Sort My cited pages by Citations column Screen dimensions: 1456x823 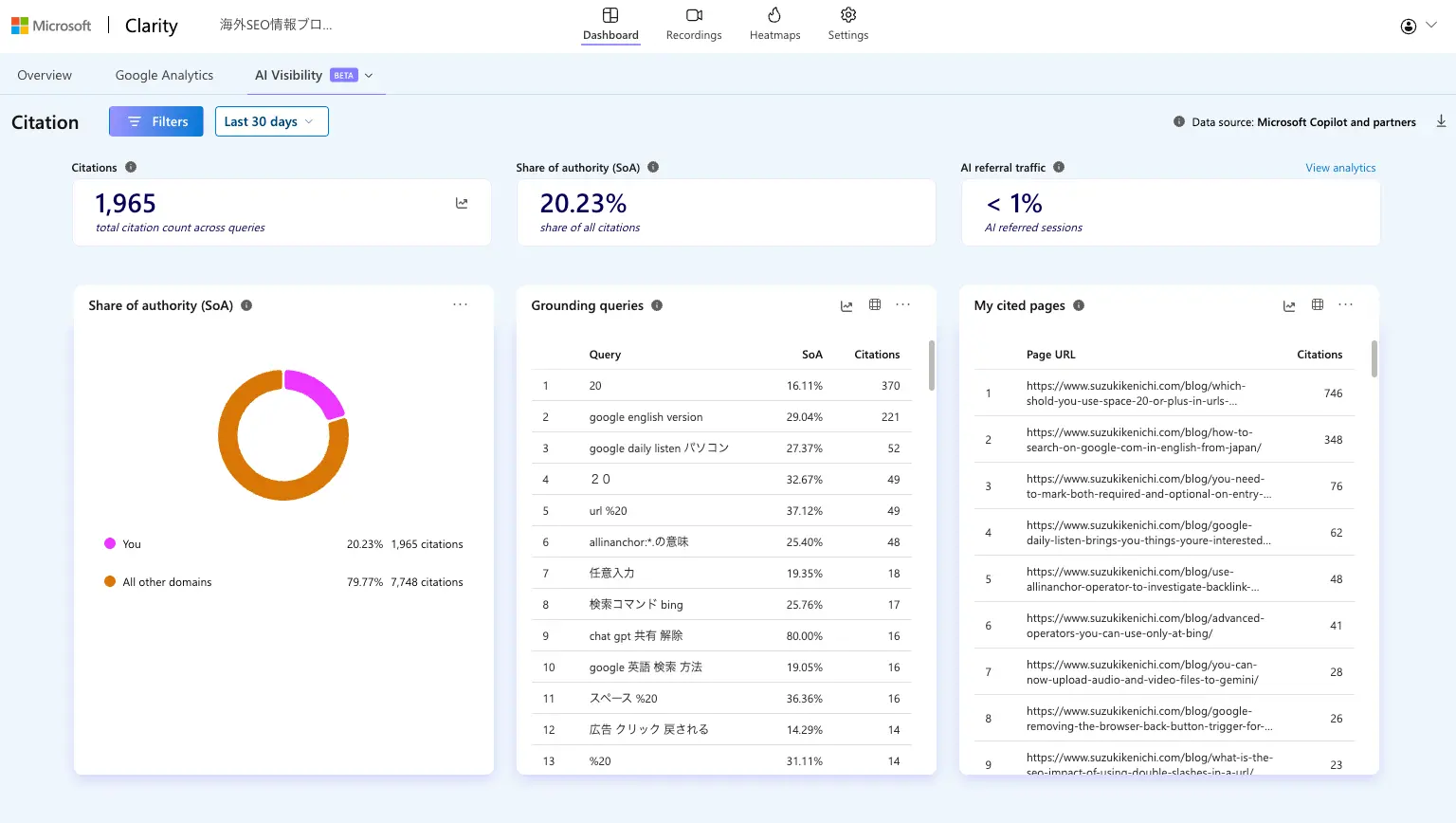(x=1319, y=355)
